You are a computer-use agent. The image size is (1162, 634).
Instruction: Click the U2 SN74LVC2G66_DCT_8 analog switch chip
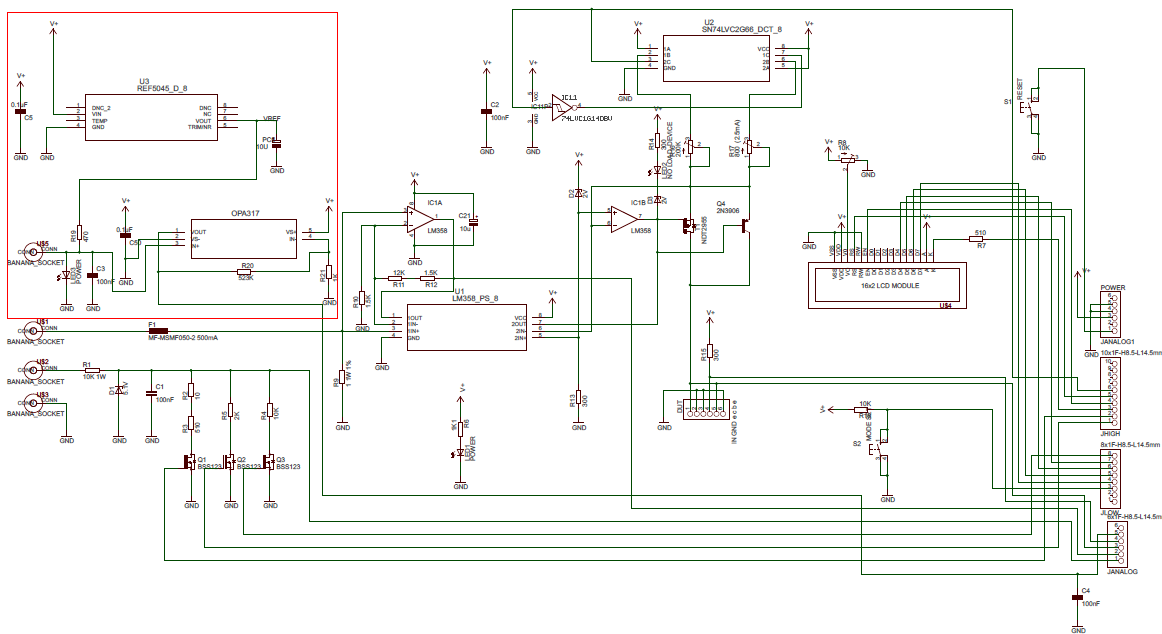(x=717, y=58)
